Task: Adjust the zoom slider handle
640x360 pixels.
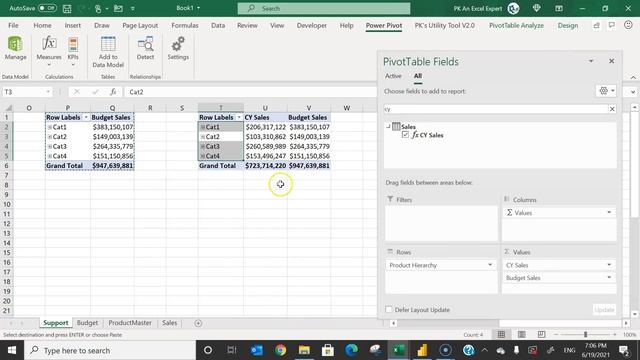Action: [x=585, y=334]
